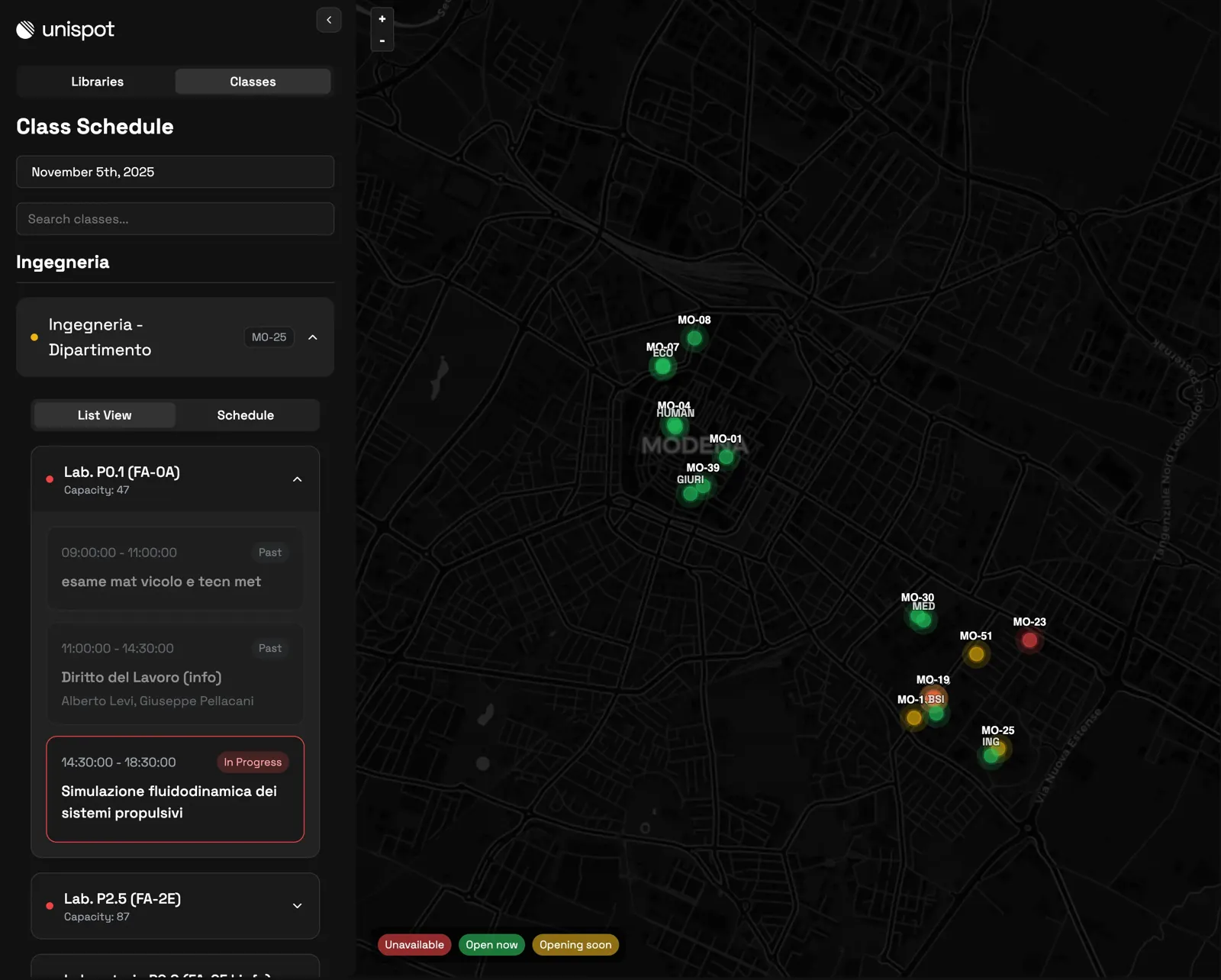Click the Past badge on the 11:00:00 class

click(269, 649)
